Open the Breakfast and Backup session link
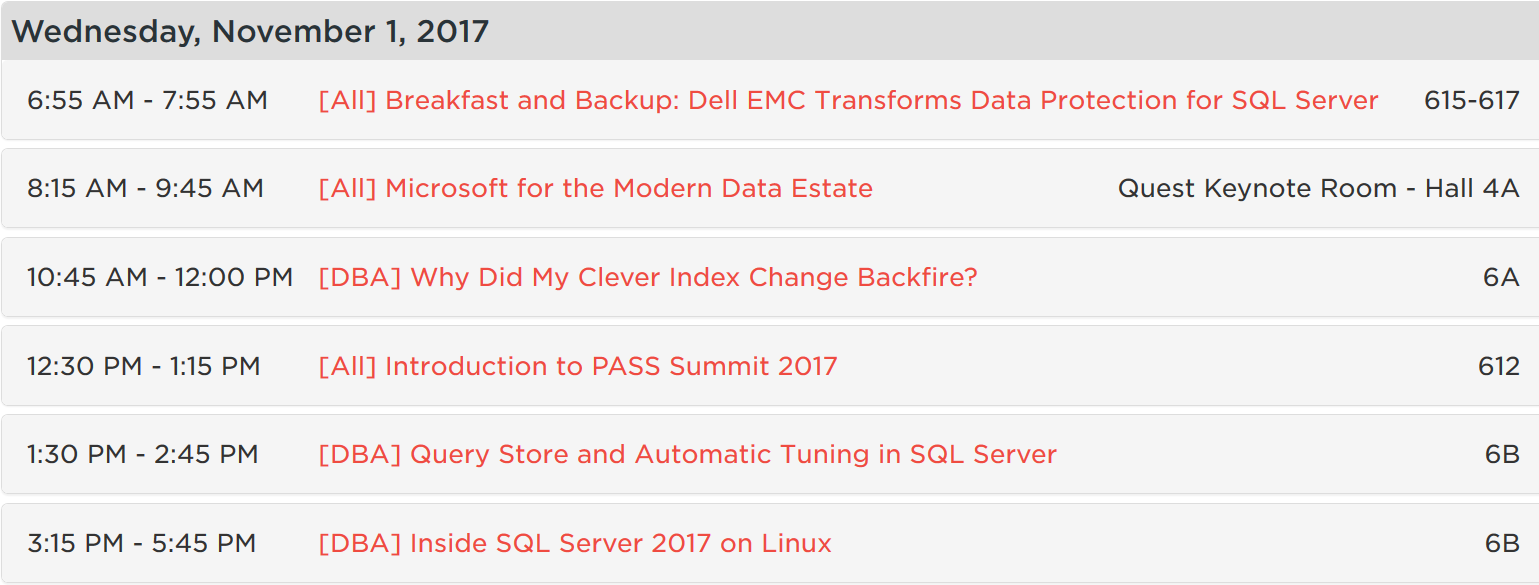The height and width of the screenshot is (585, 1539). click(848, 101)
